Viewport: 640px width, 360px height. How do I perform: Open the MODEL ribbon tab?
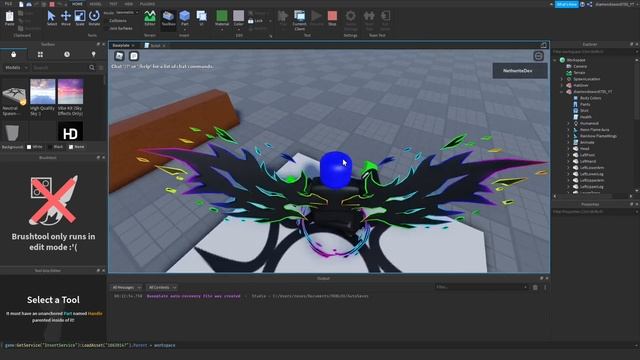point(95,4)
